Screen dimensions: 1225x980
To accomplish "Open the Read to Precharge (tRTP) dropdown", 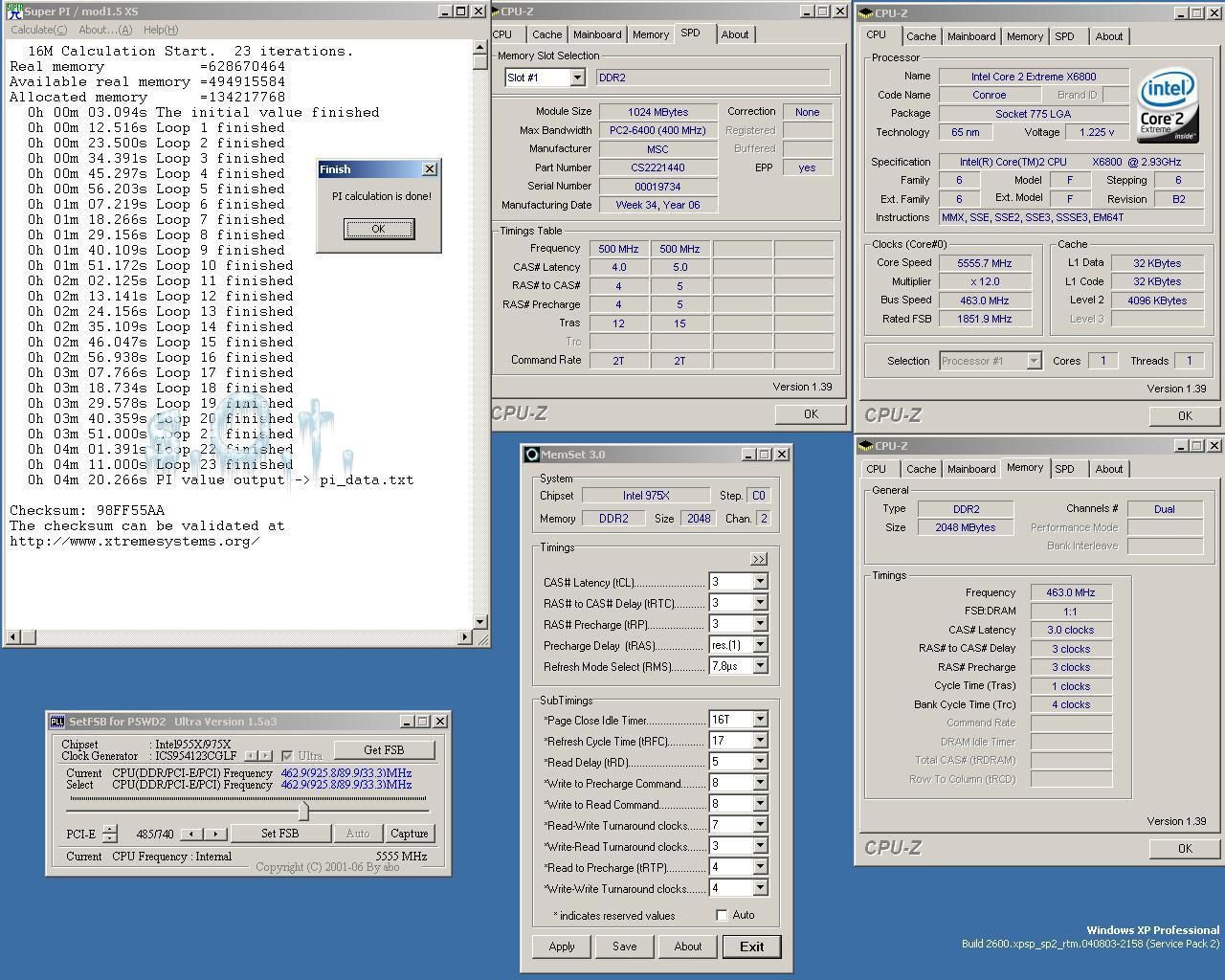I will pyautogui.click(x=760, y=867).
